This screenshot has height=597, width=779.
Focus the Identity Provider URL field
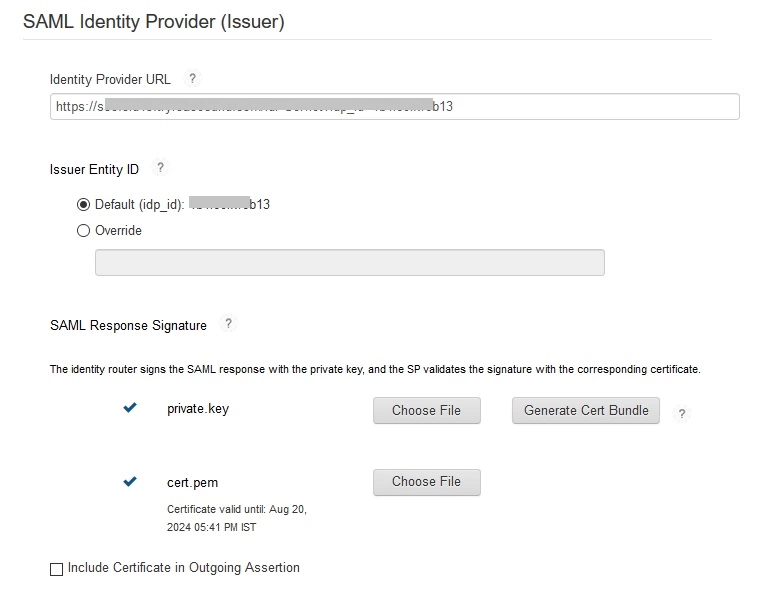click(x=394, y=106)
